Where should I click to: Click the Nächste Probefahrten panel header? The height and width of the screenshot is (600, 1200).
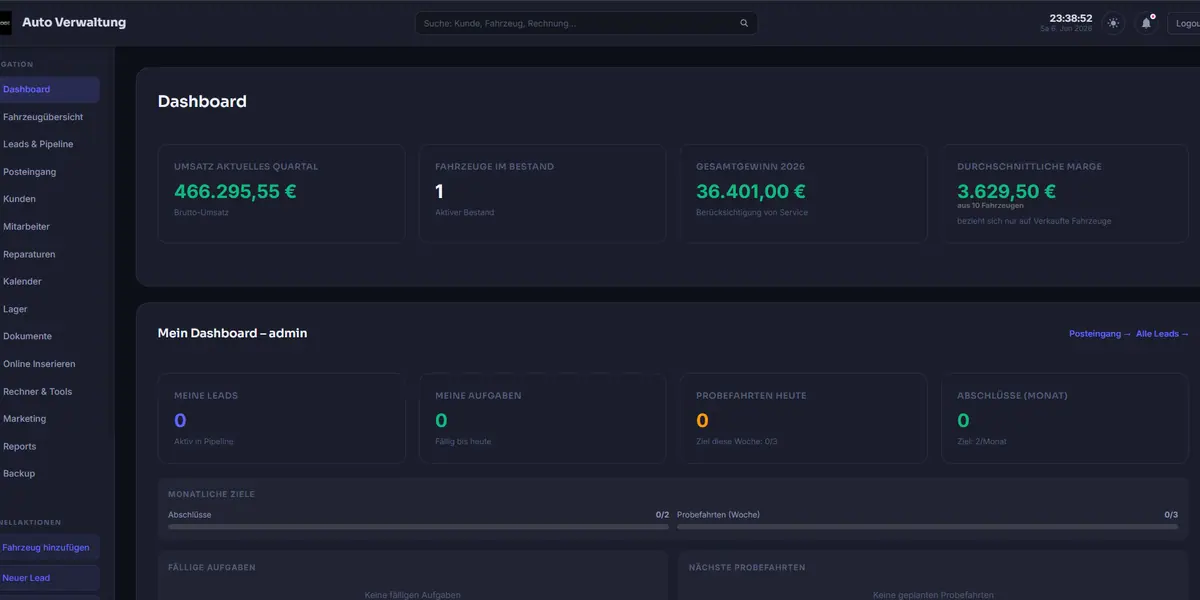(747, 567)
